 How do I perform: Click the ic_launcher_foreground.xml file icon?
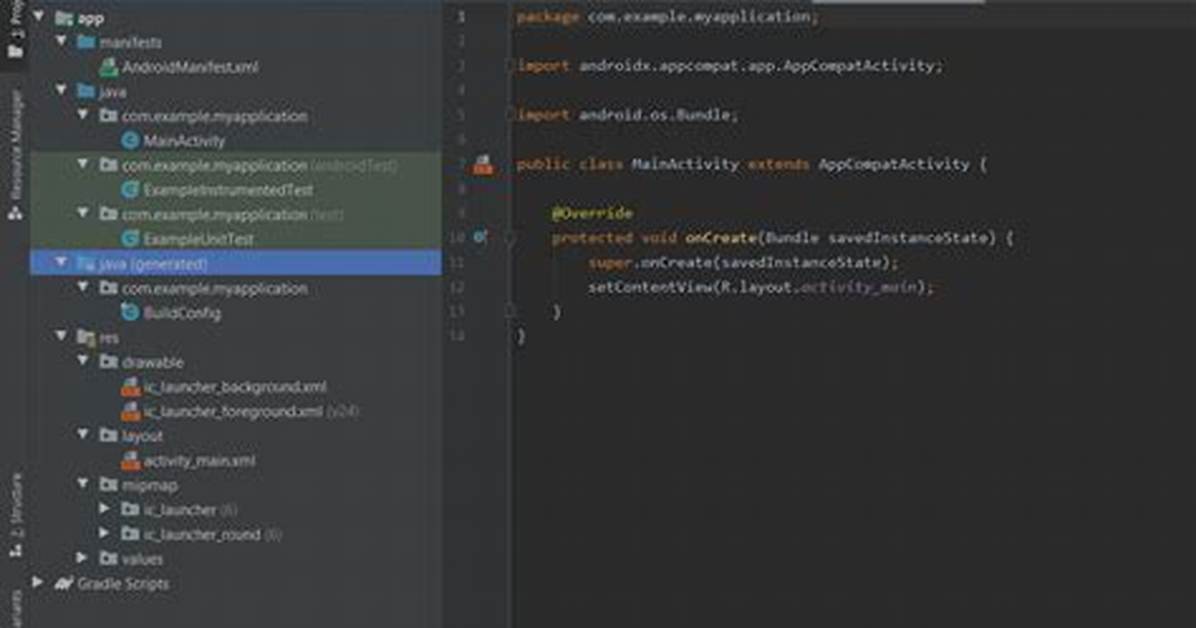point(130,411)
